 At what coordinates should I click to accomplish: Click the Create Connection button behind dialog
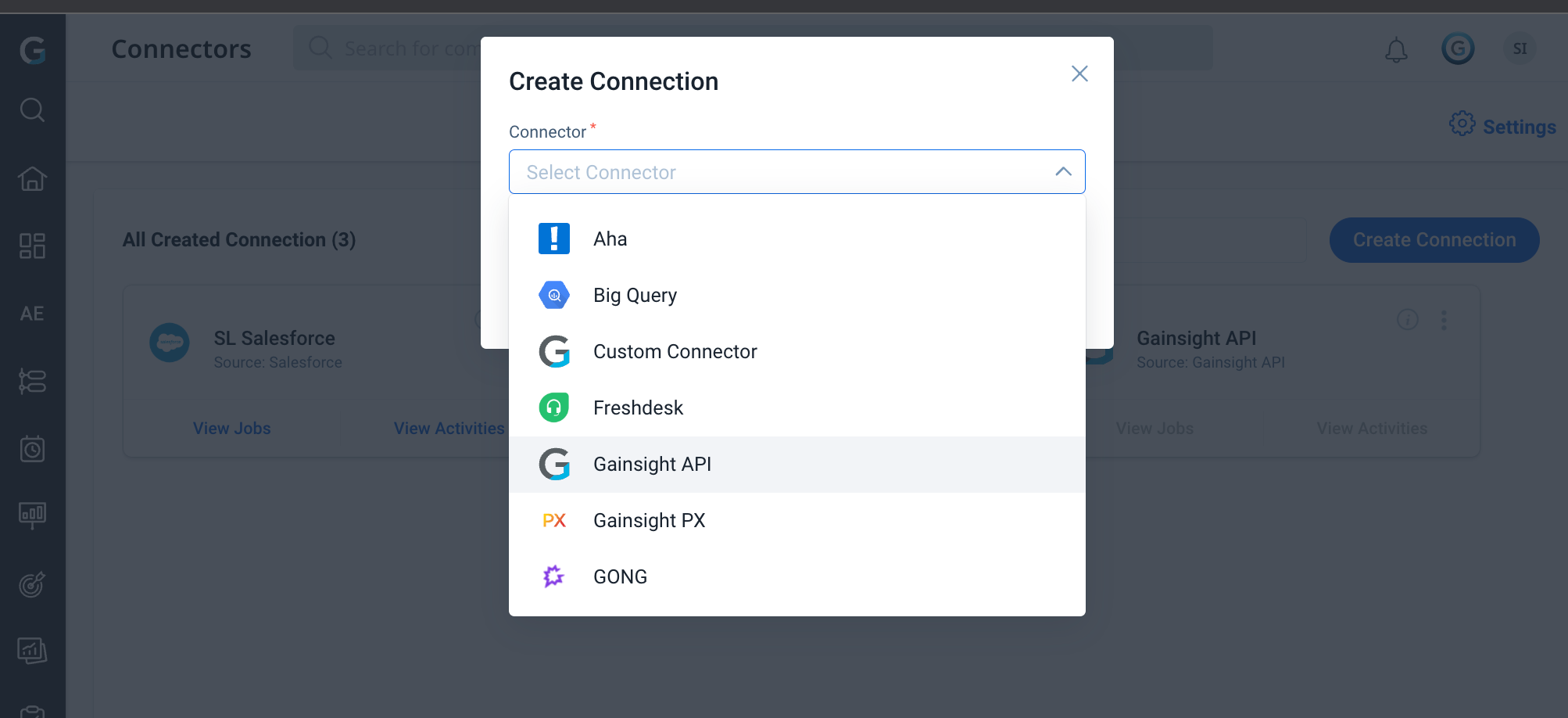(1434, 240)
